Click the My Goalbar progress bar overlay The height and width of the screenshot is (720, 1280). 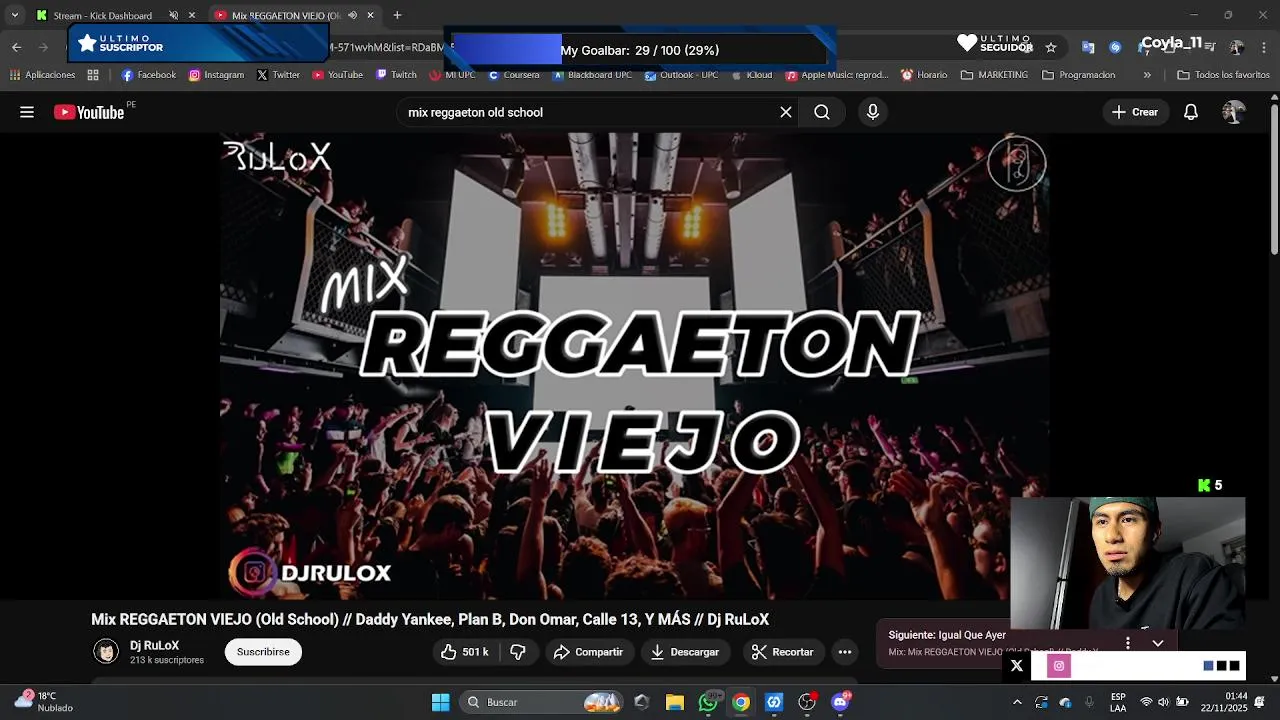640,50
